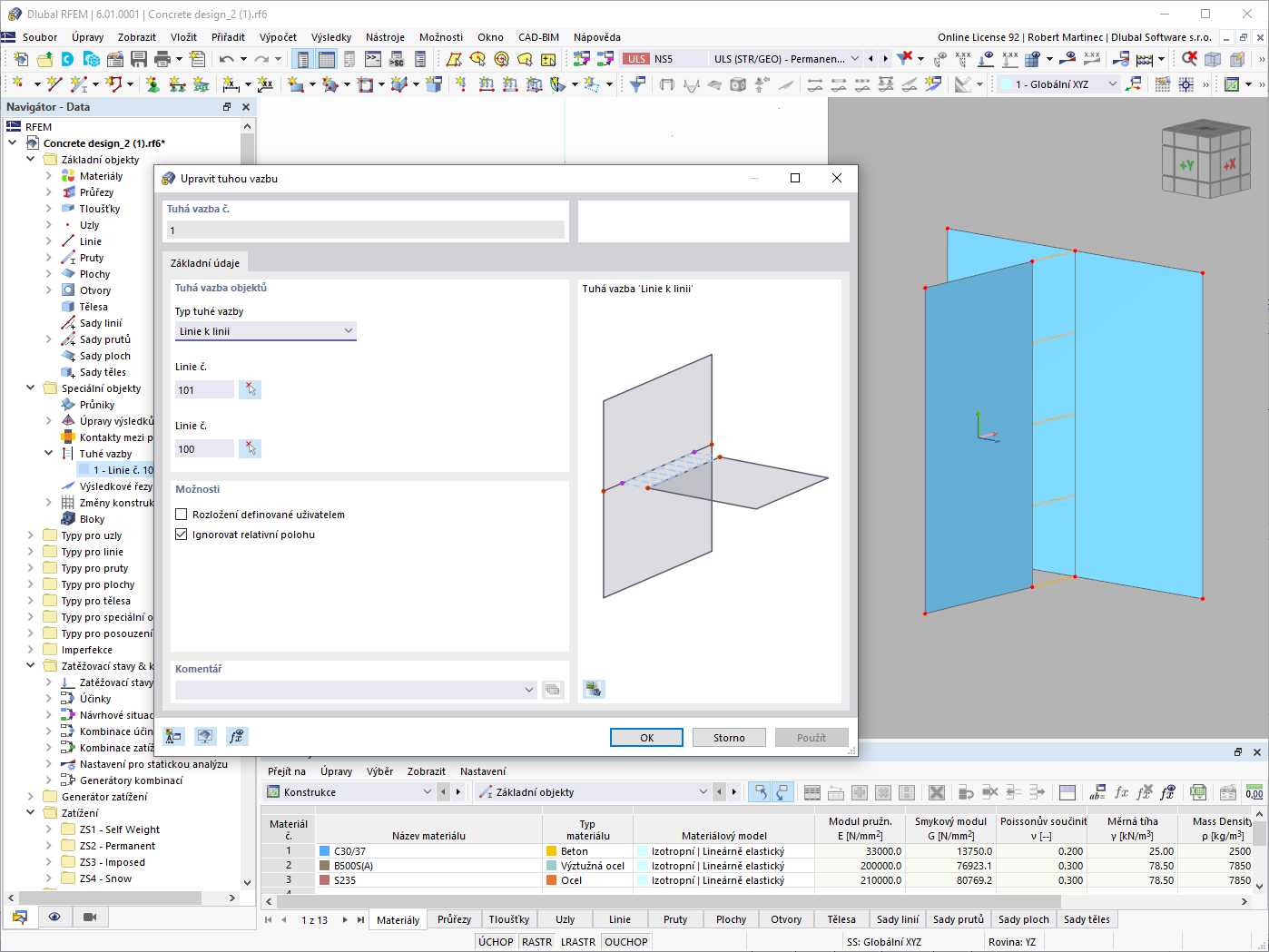1269x952 pixels.
Task: Open the Základní objekty table dropdown
Action: [703, 792]
